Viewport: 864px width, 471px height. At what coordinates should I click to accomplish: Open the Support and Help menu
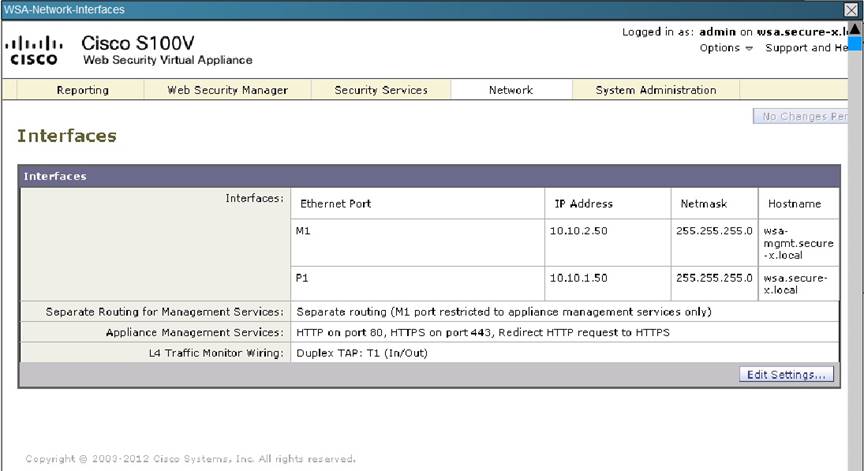(805, 48)
